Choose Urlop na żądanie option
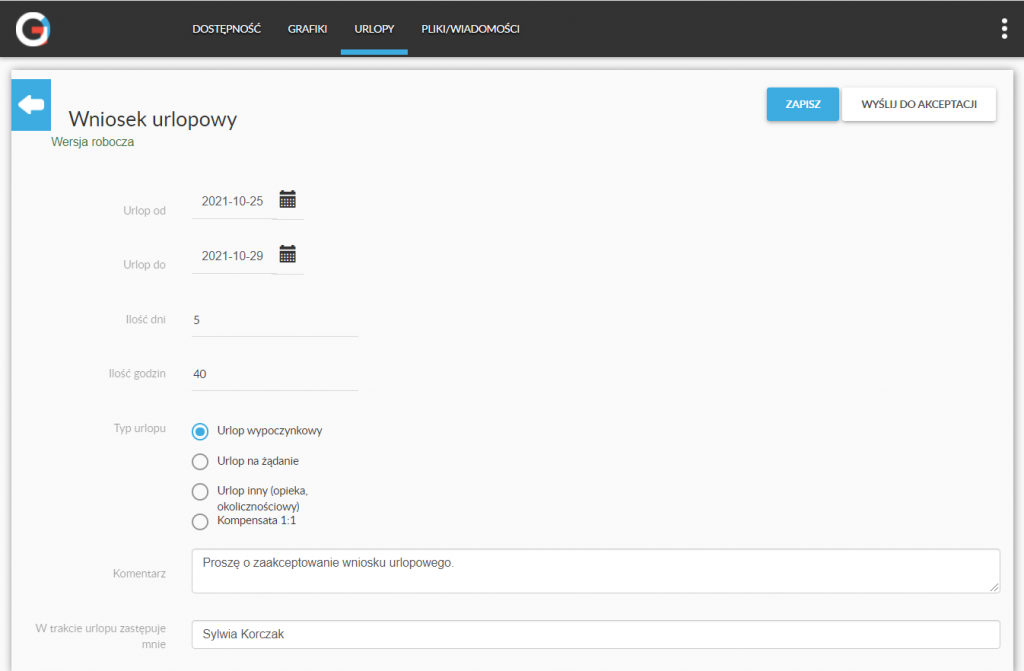This screenshot has width=1024, height=671. [x=200, y=461]
